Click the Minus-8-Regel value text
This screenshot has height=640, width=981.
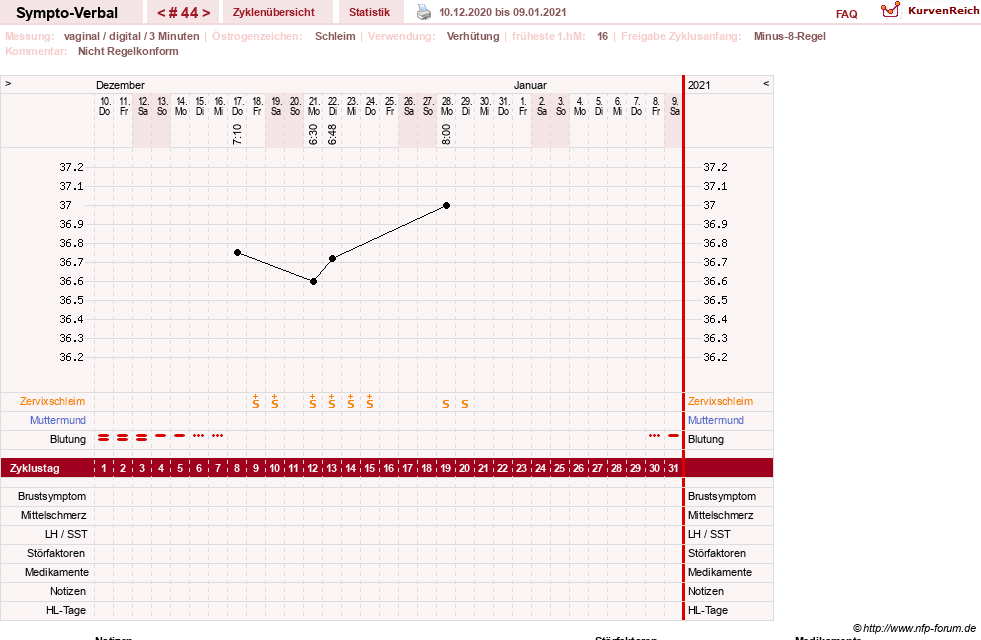tap(790, 36)
